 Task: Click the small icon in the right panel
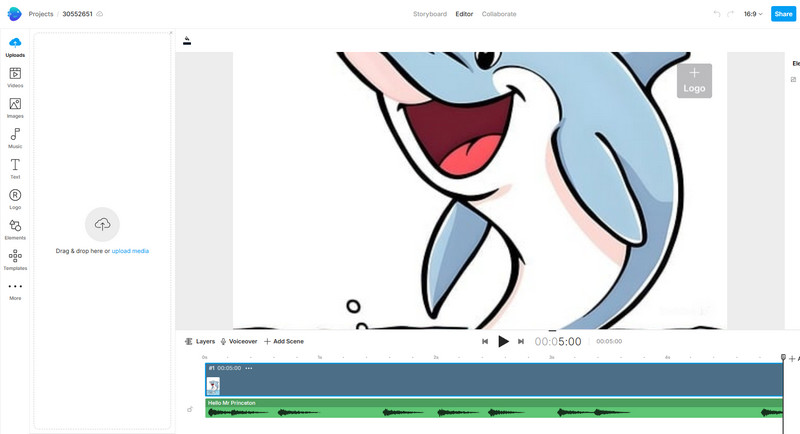tap(793, 80)
